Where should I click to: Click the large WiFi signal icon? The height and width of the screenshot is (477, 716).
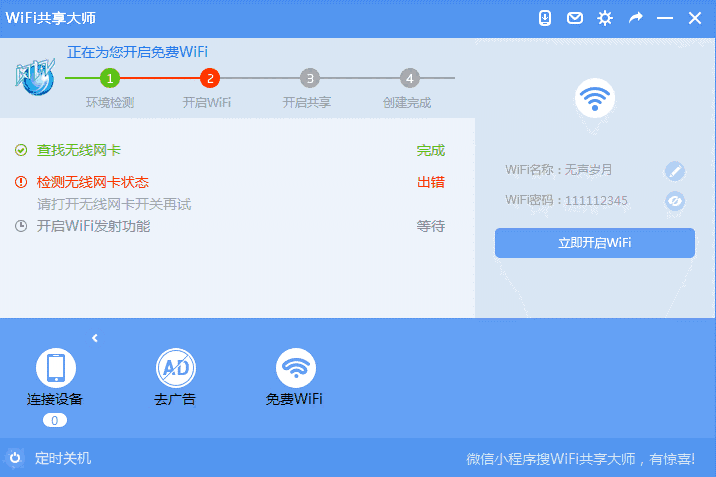[x=595, y=98]
